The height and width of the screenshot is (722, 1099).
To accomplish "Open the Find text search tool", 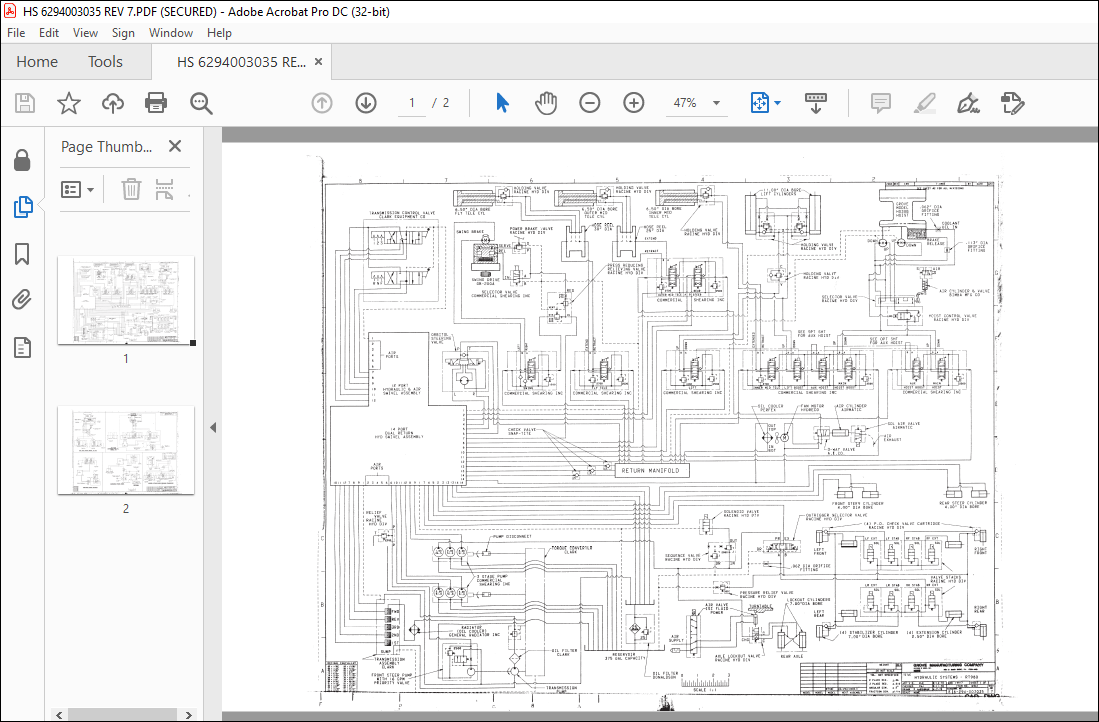I will point(201,103).
